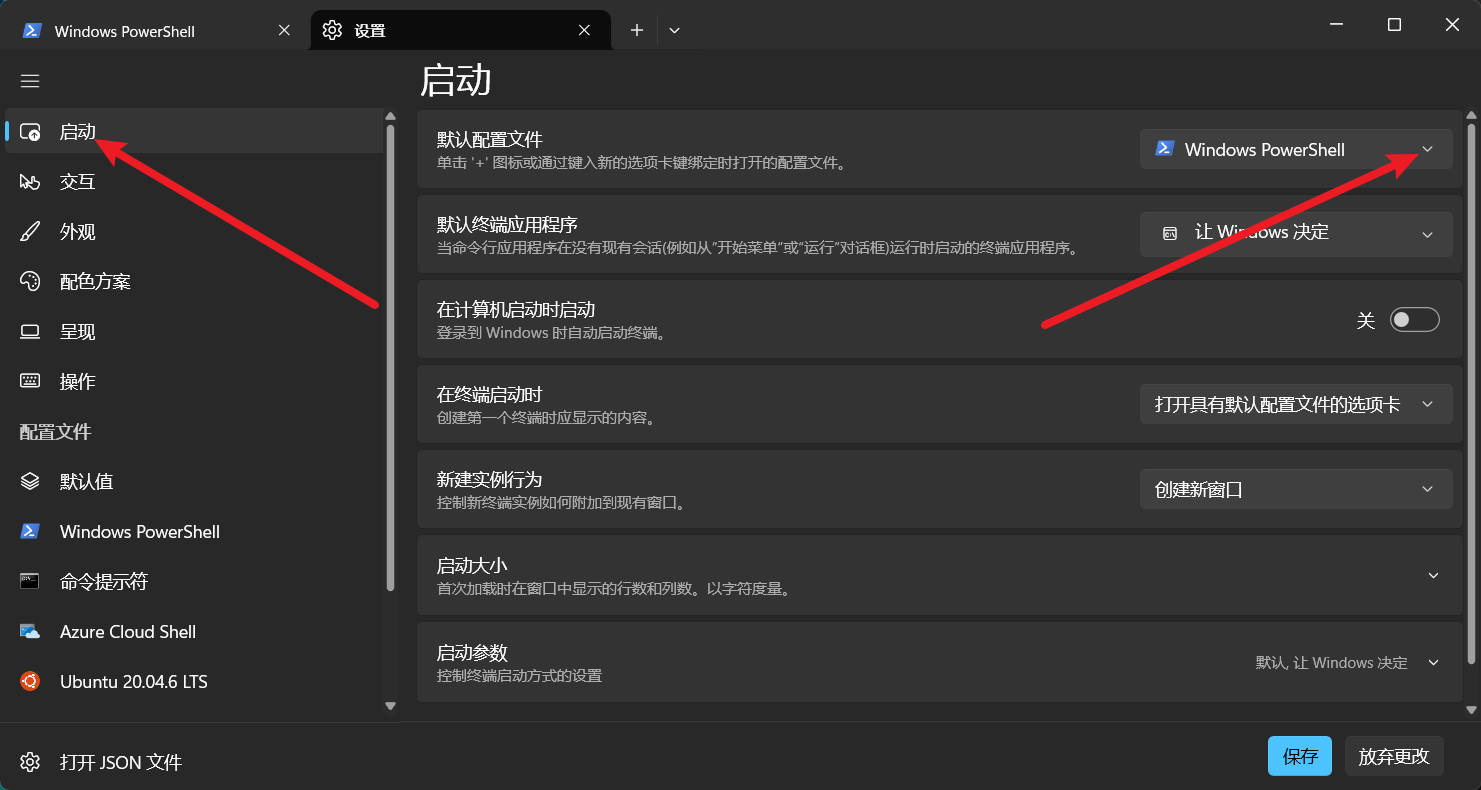Image resolution: width=1481 pixels, height=790 pixels.
Task: Click the gear icon beside 打开 JSON 文件
Action: point(30,762)
